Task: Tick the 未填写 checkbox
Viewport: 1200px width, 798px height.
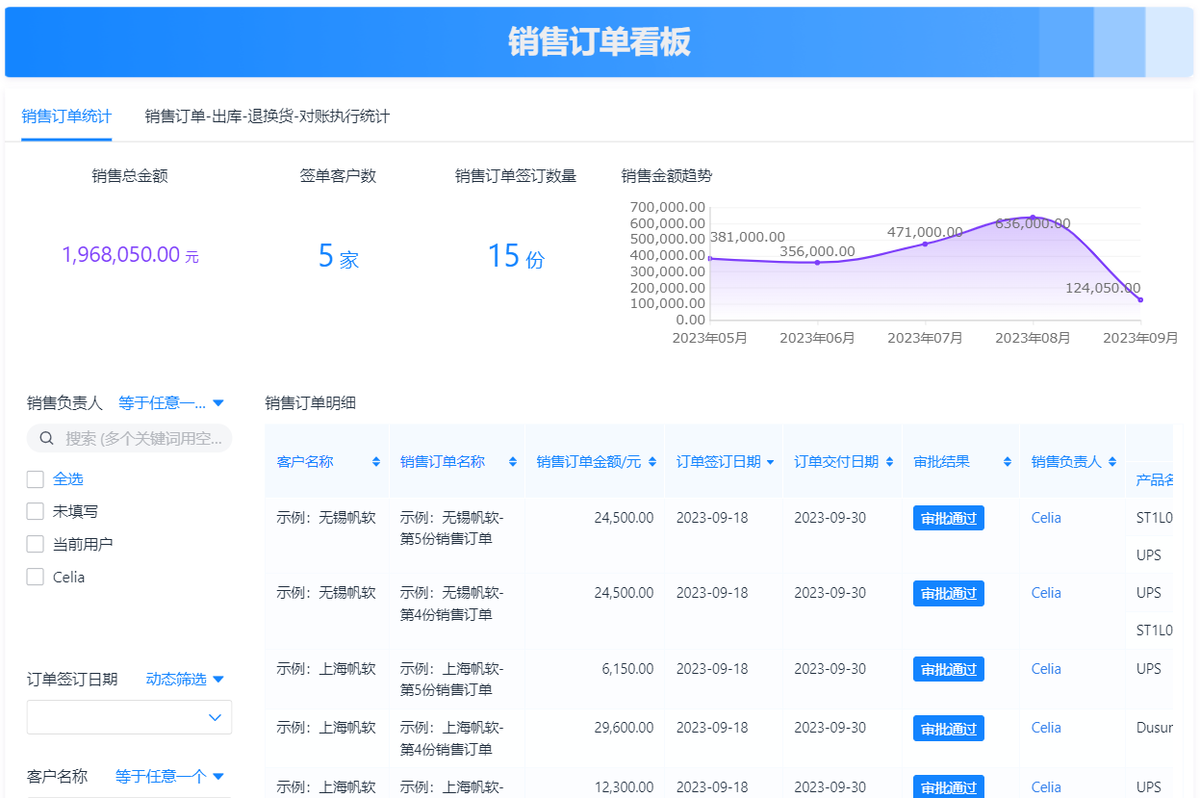Action: pyautogui.click(x=35, y=512)
